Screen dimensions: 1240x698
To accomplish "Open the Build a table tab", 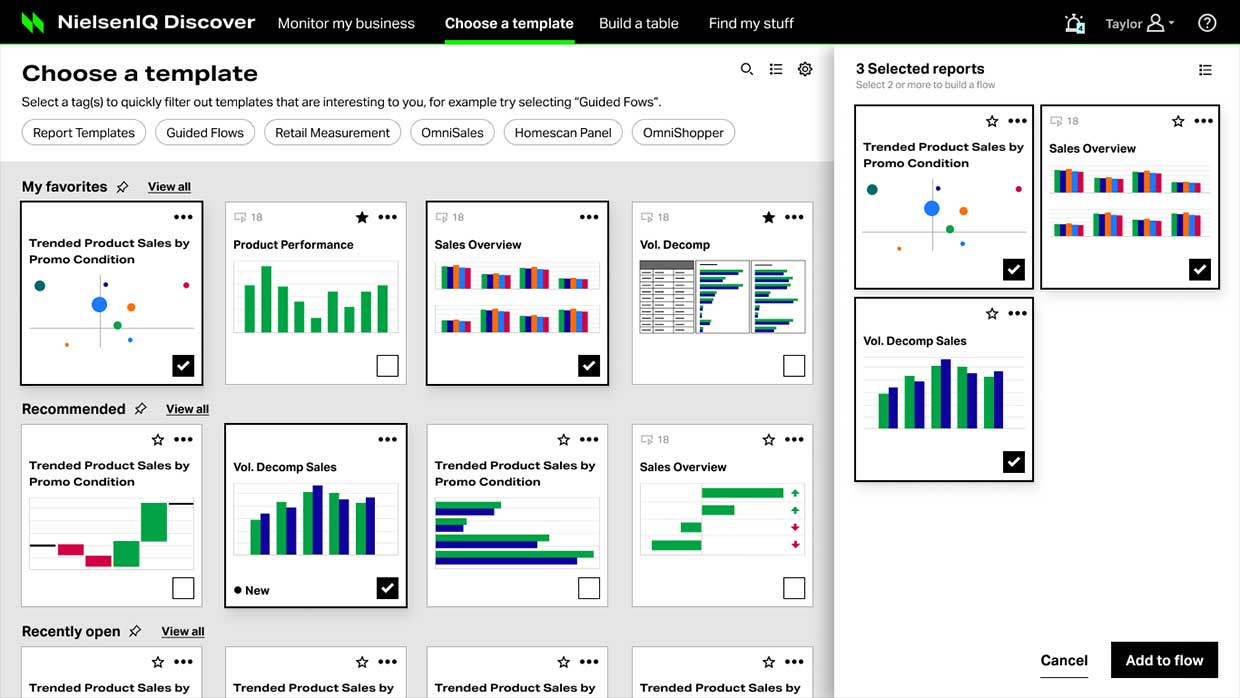I will 639,23.
